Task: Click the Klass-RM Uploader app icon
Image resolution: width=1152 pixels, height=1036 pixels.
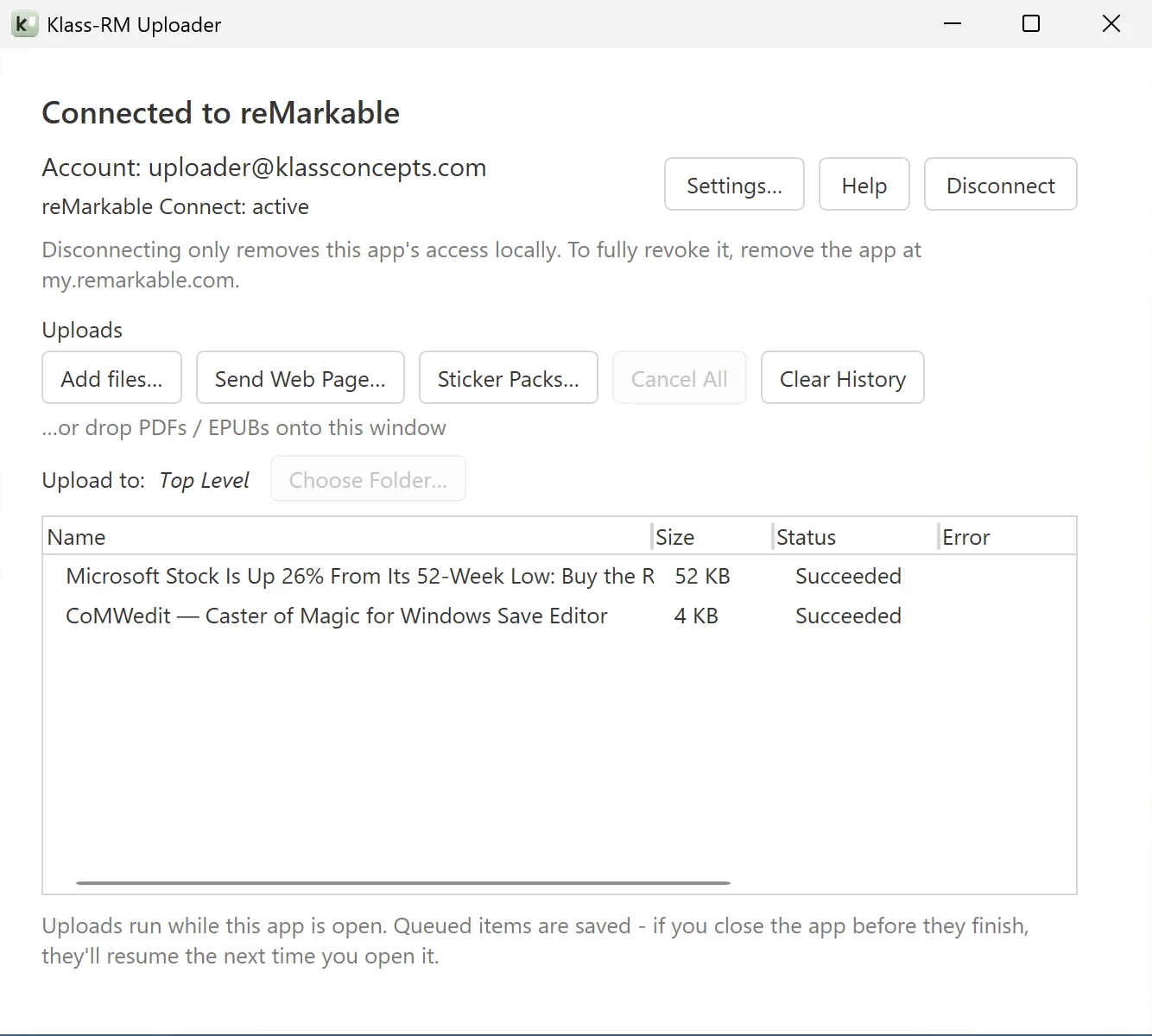Action: point(24,24)
